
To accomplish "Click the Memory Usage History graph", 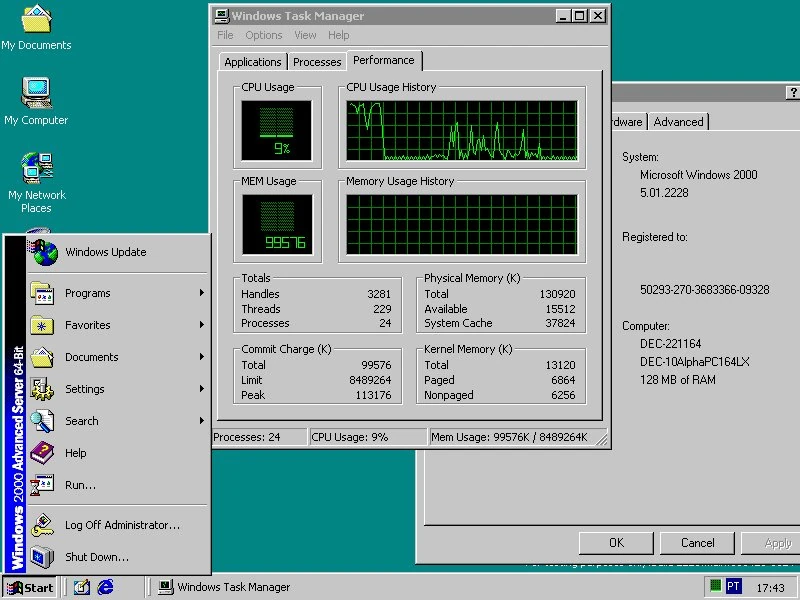I will coord(462,224).
